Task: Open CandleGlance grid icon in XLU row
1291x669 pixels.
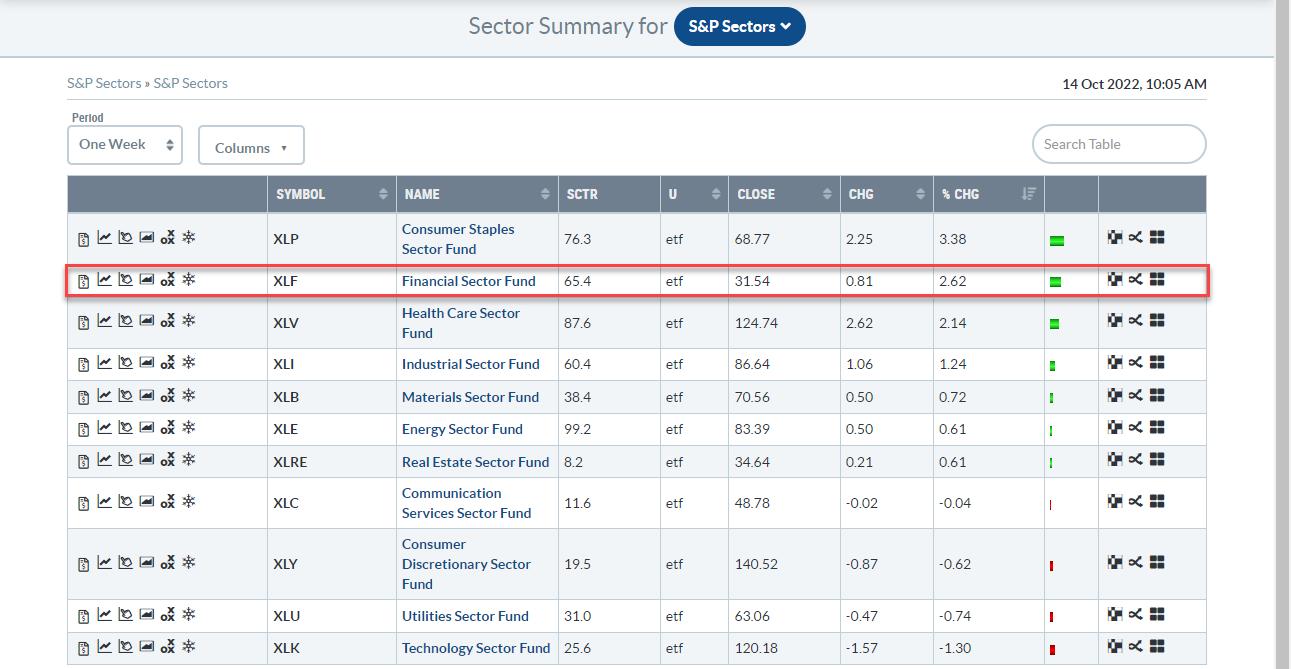Action: (x=1157, y=615)
